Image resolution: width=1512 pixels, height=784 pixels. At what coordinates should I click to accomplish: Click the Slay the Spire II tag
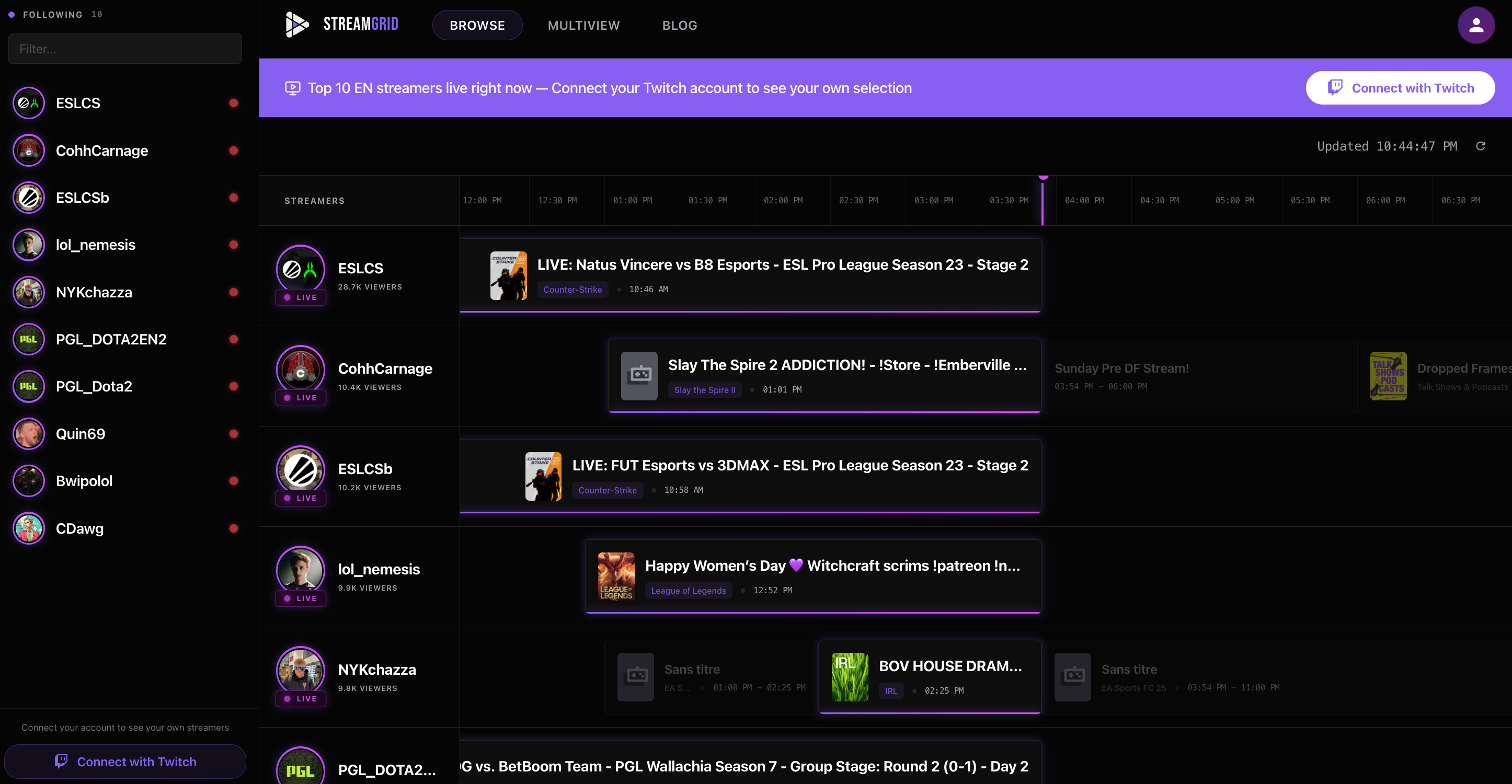704,390
